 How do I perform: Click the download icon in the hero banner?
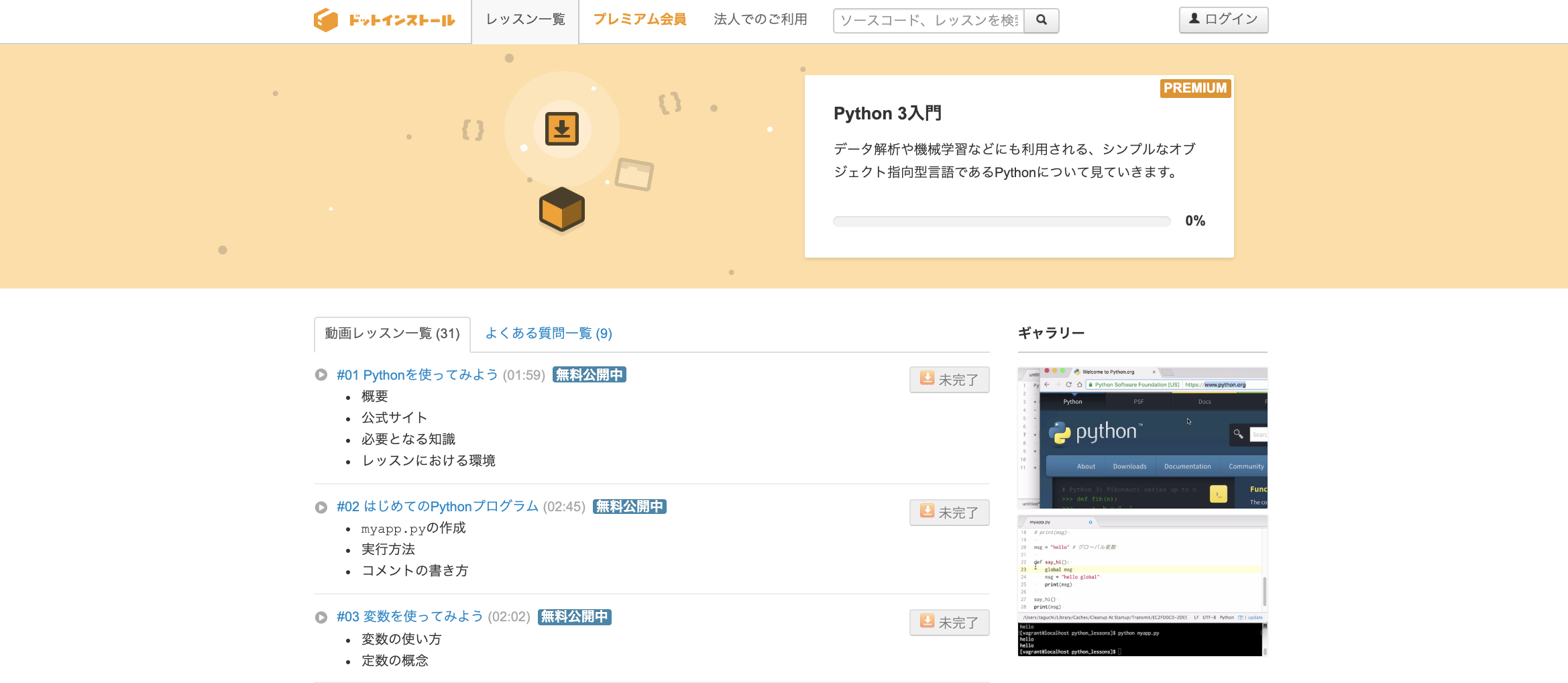pyautogui.click(x=562, y=129)
